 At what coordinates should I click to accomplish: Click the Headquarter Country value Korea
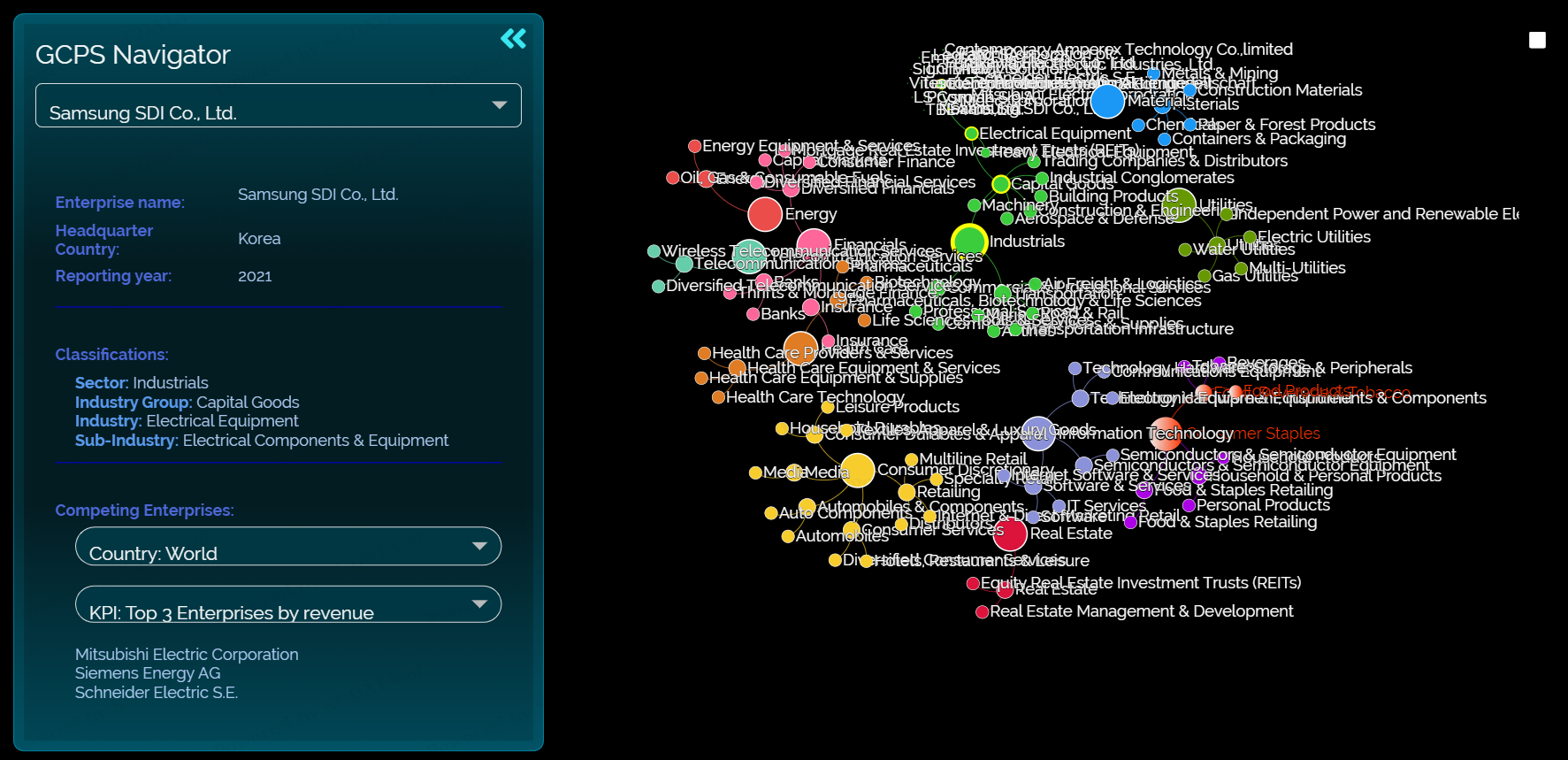259,239
